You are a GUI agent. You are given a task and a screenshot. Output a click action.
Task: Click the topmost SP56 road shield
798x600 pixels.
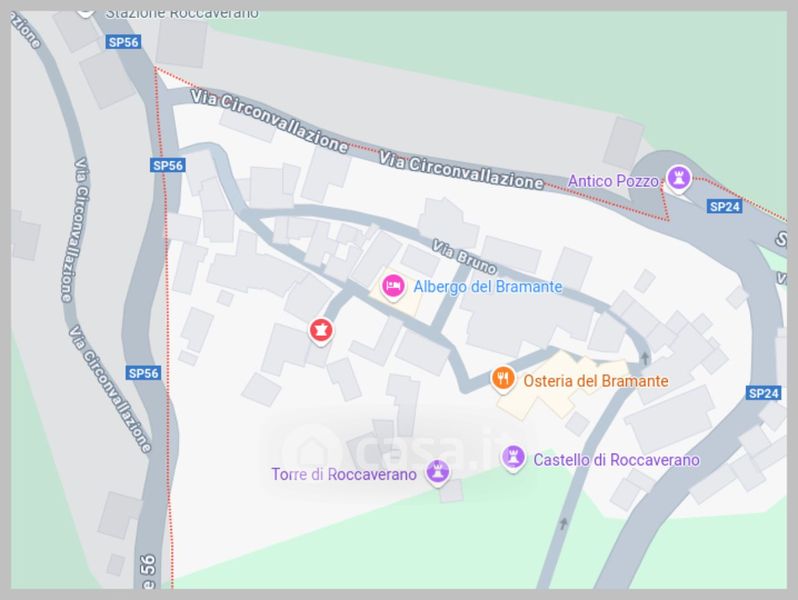click(x=124, y=42)
